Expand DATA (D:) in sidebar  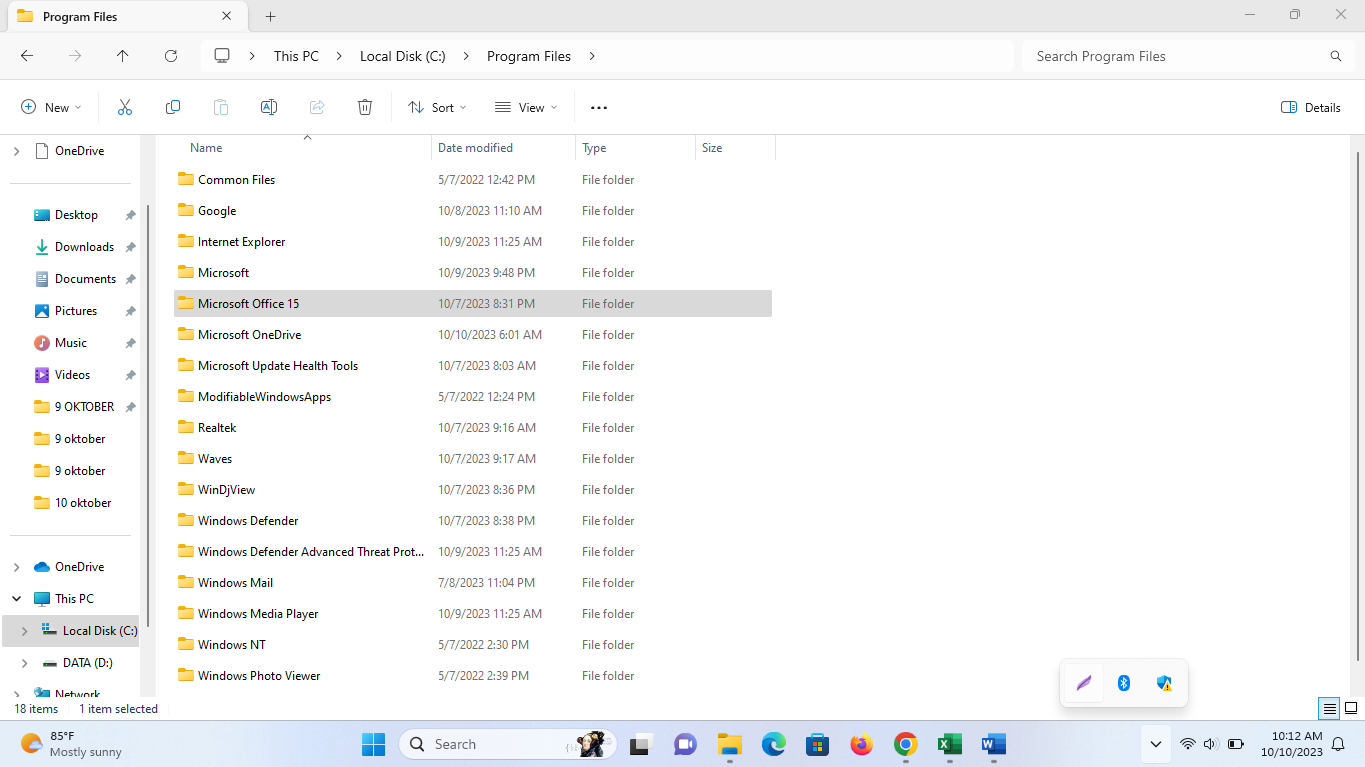[x=24, y=663]
